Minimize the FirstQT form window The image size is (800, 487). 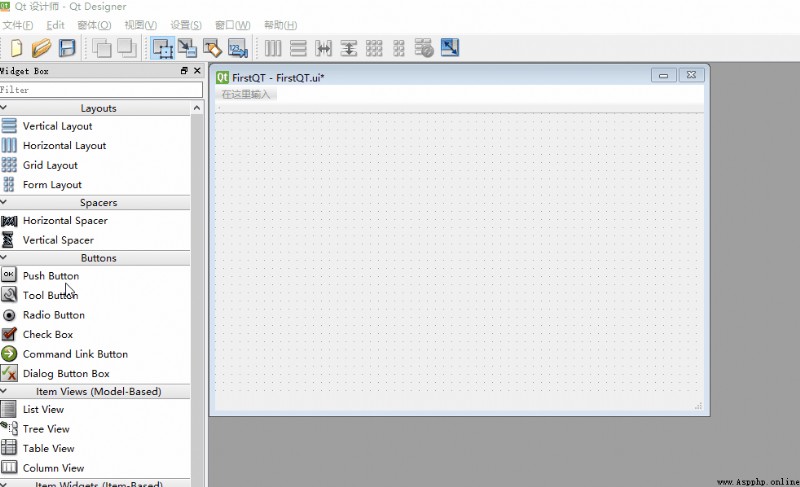pyautogui.click(x=664, y=75)
